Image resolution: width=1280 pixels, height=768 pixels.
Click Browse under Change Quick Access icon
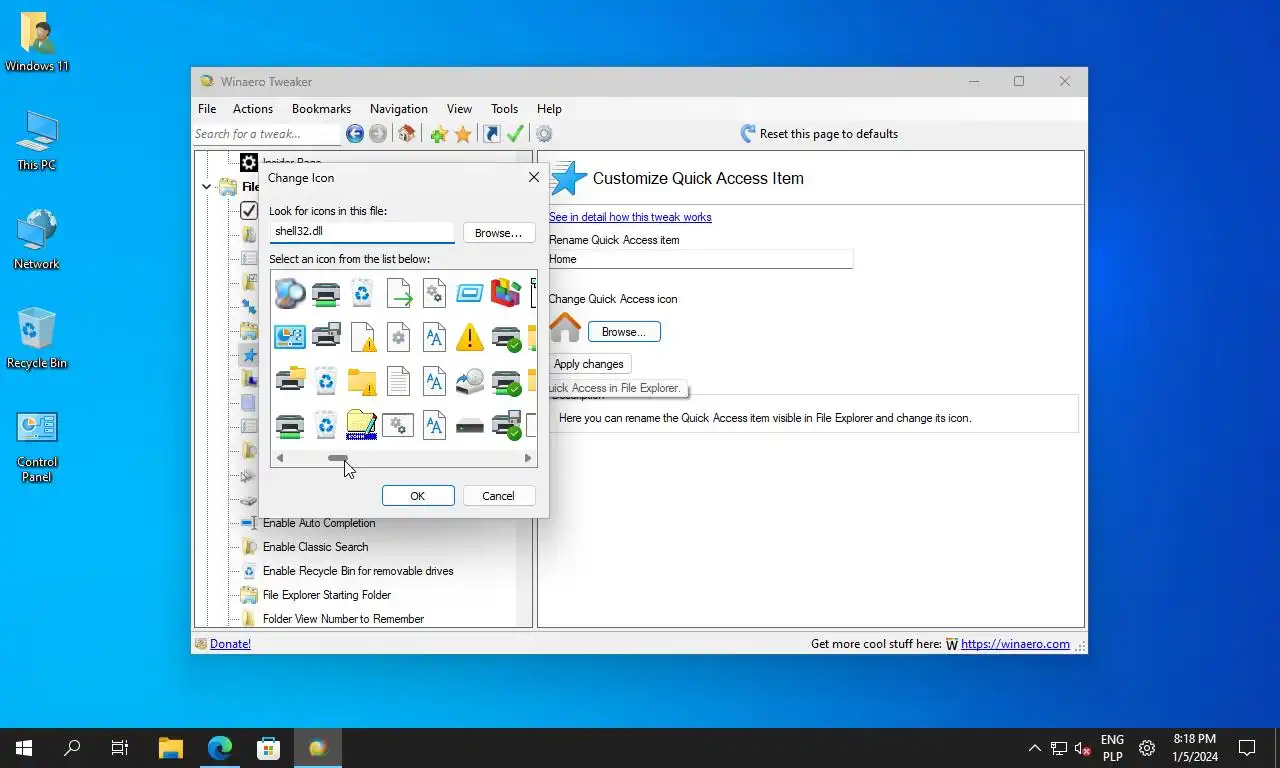coord(624,332)
